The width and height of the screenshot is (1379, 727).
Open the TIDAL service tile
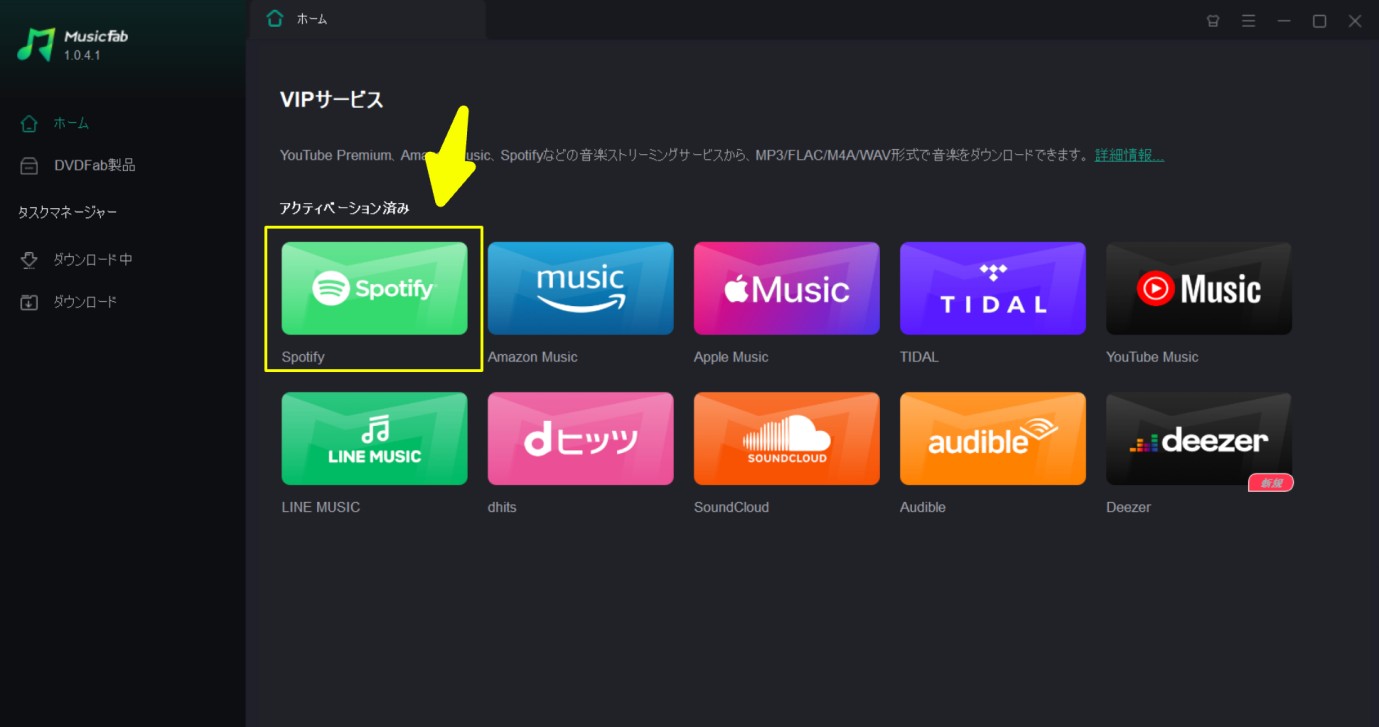(x=992, y=289)
